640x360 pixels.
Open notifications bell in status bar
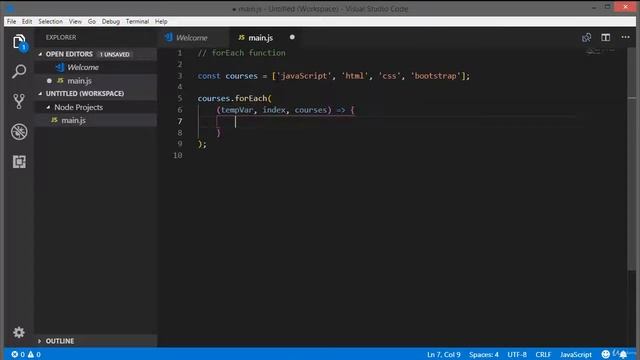(x=623, y=354)
